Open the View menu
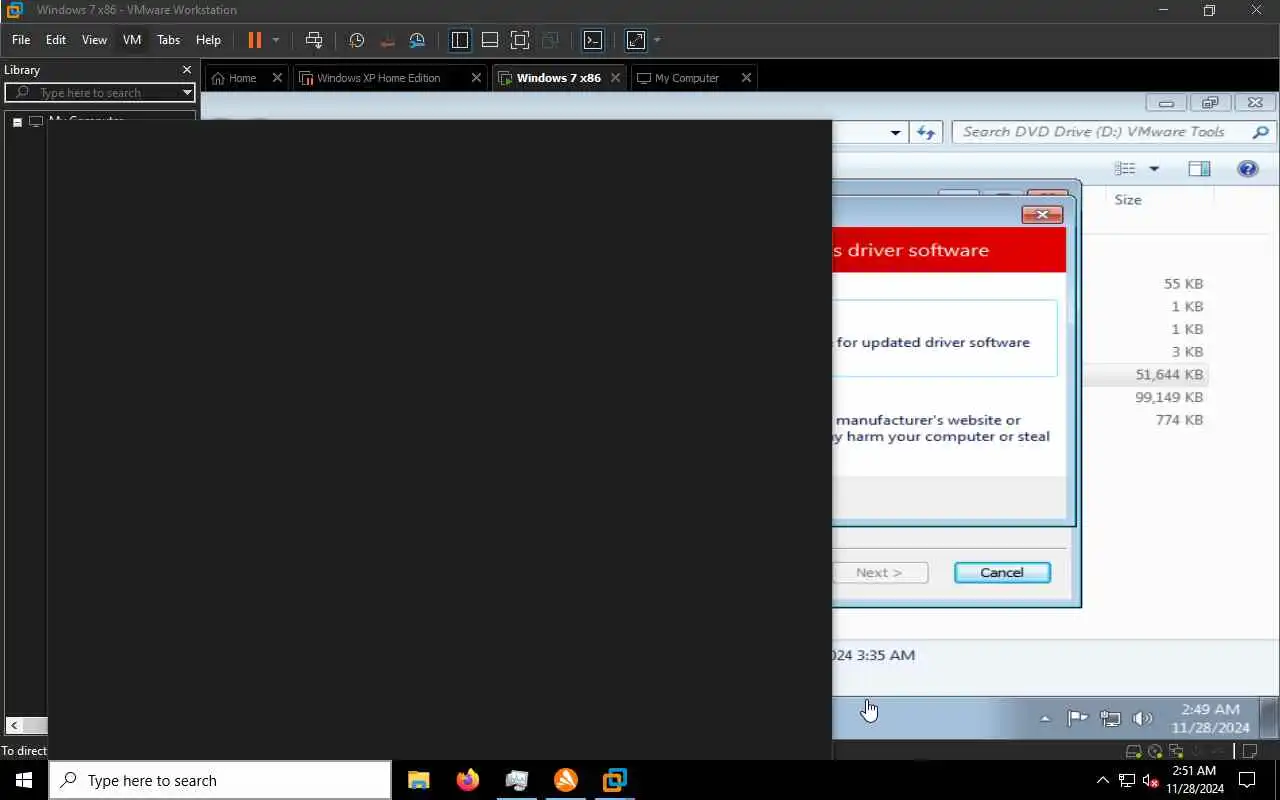Image resolution: width=1280 pixels, height=800 pixels. (94, 40)
